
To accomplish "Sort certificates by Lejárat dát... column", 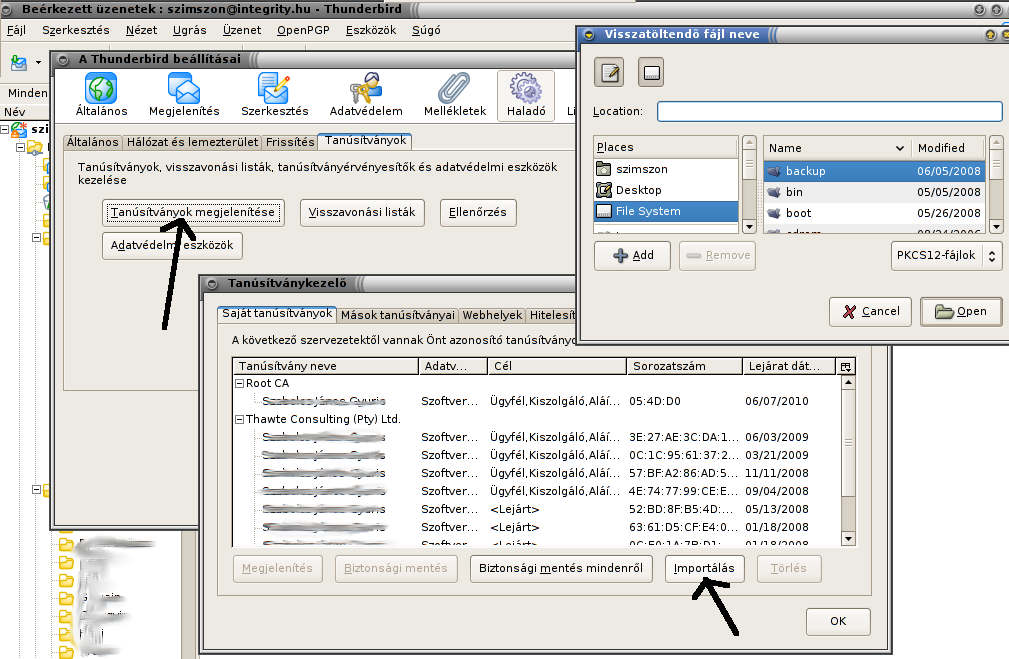I will 789,366.
